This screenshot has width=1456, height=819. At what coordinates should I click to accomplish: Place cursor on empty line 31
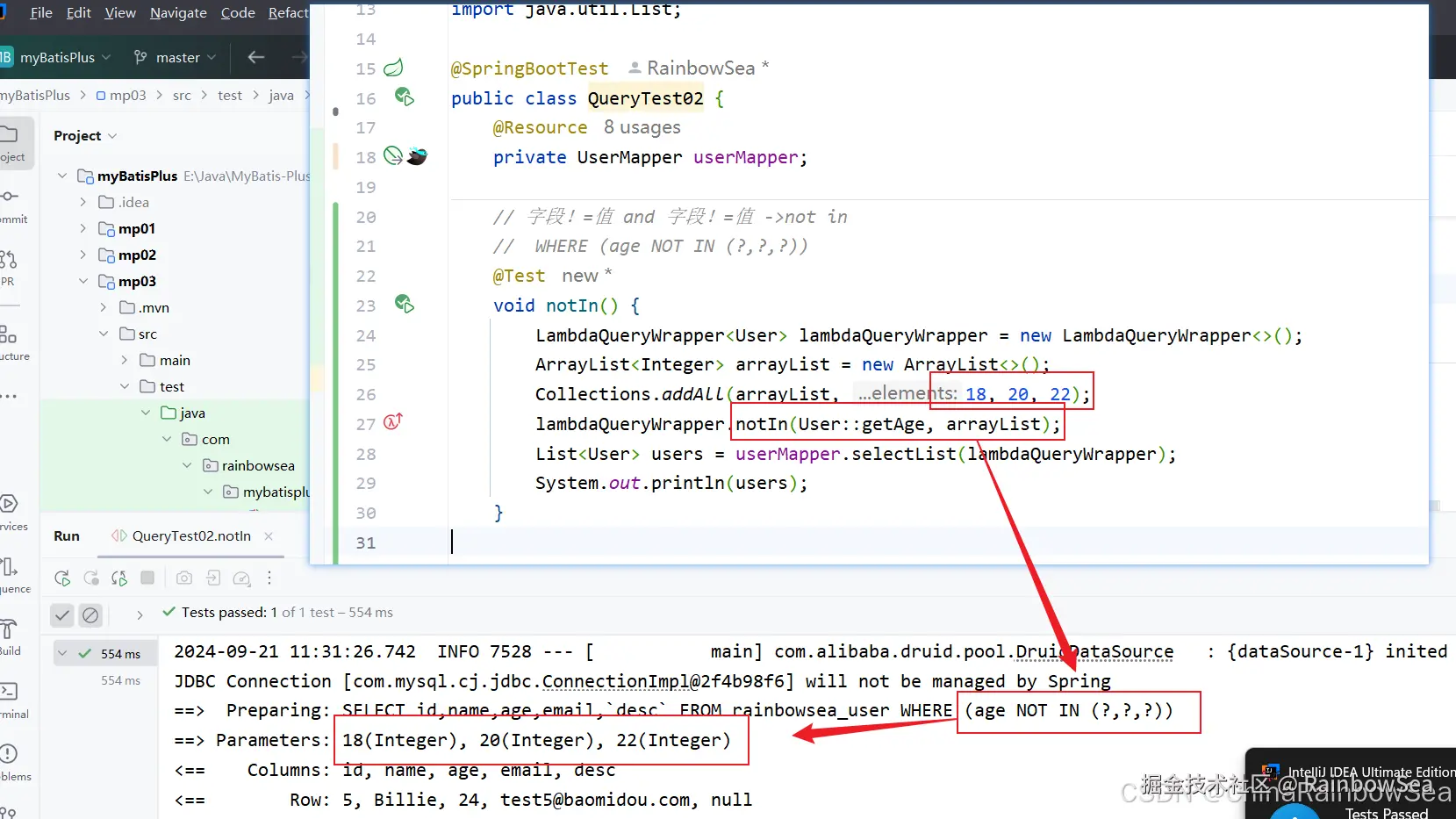coord(938,542)
